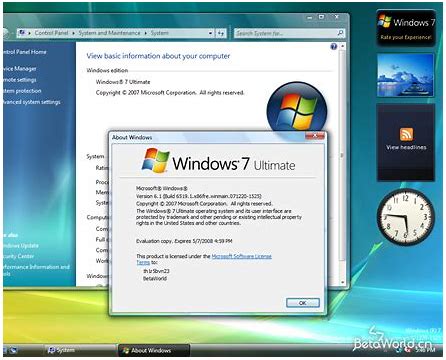The image size is (446, 360).
Task: Open Advanced system settings link
Action: (32, 102)
